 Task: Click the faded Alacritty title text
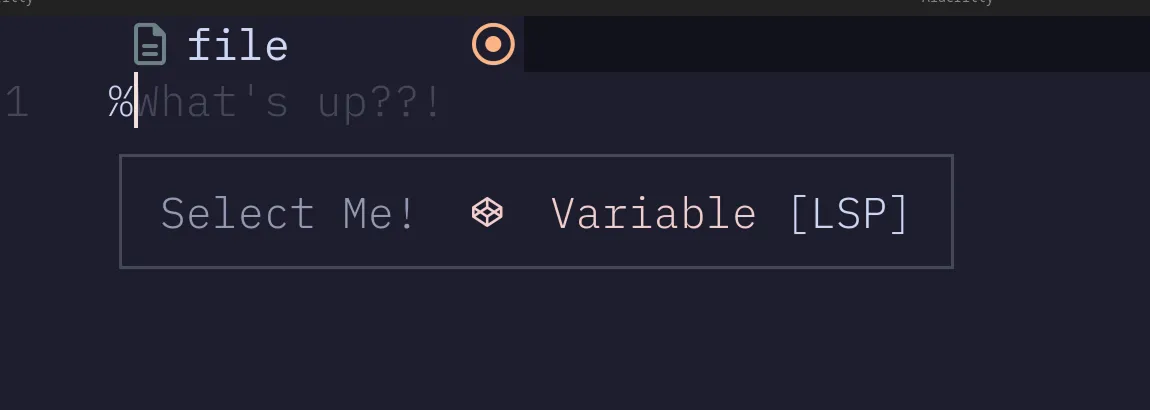(957, 3)
